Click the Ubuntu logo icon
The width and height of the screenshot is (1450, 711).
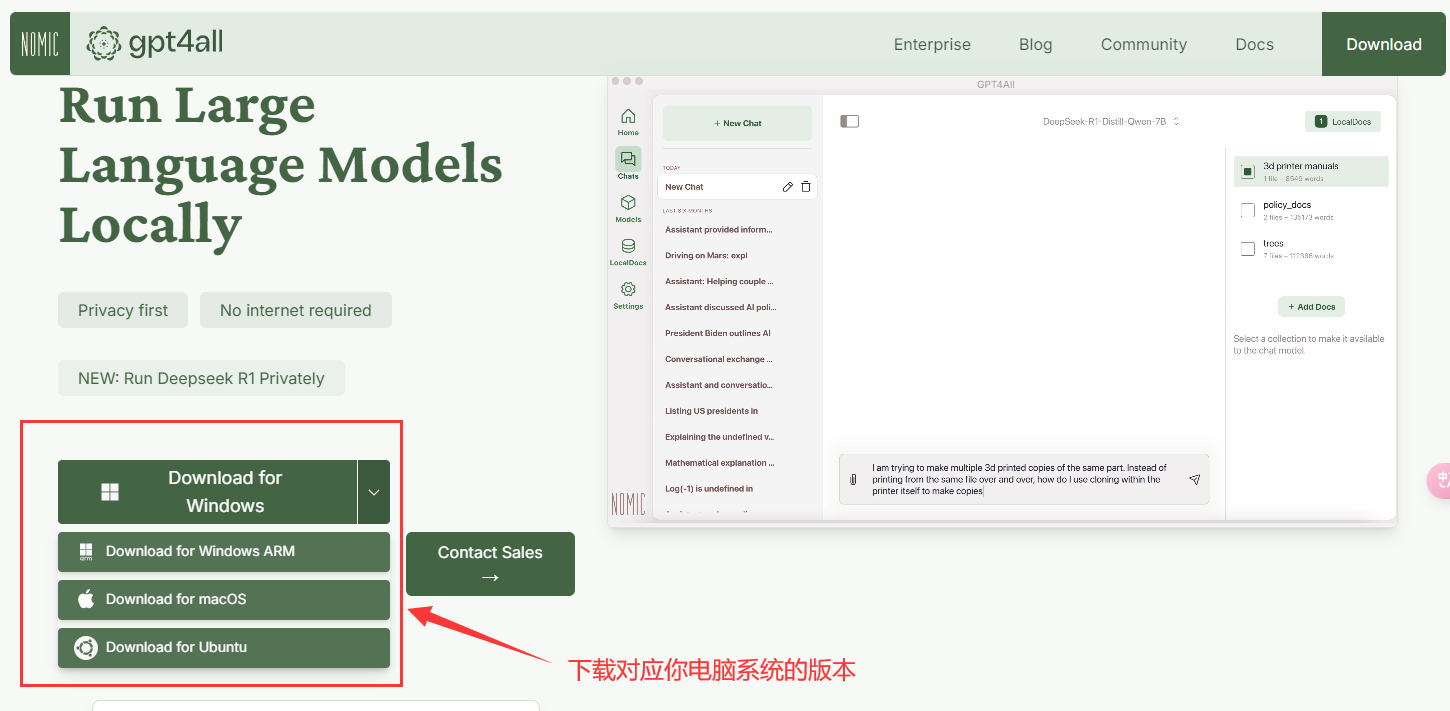[86, 648]
